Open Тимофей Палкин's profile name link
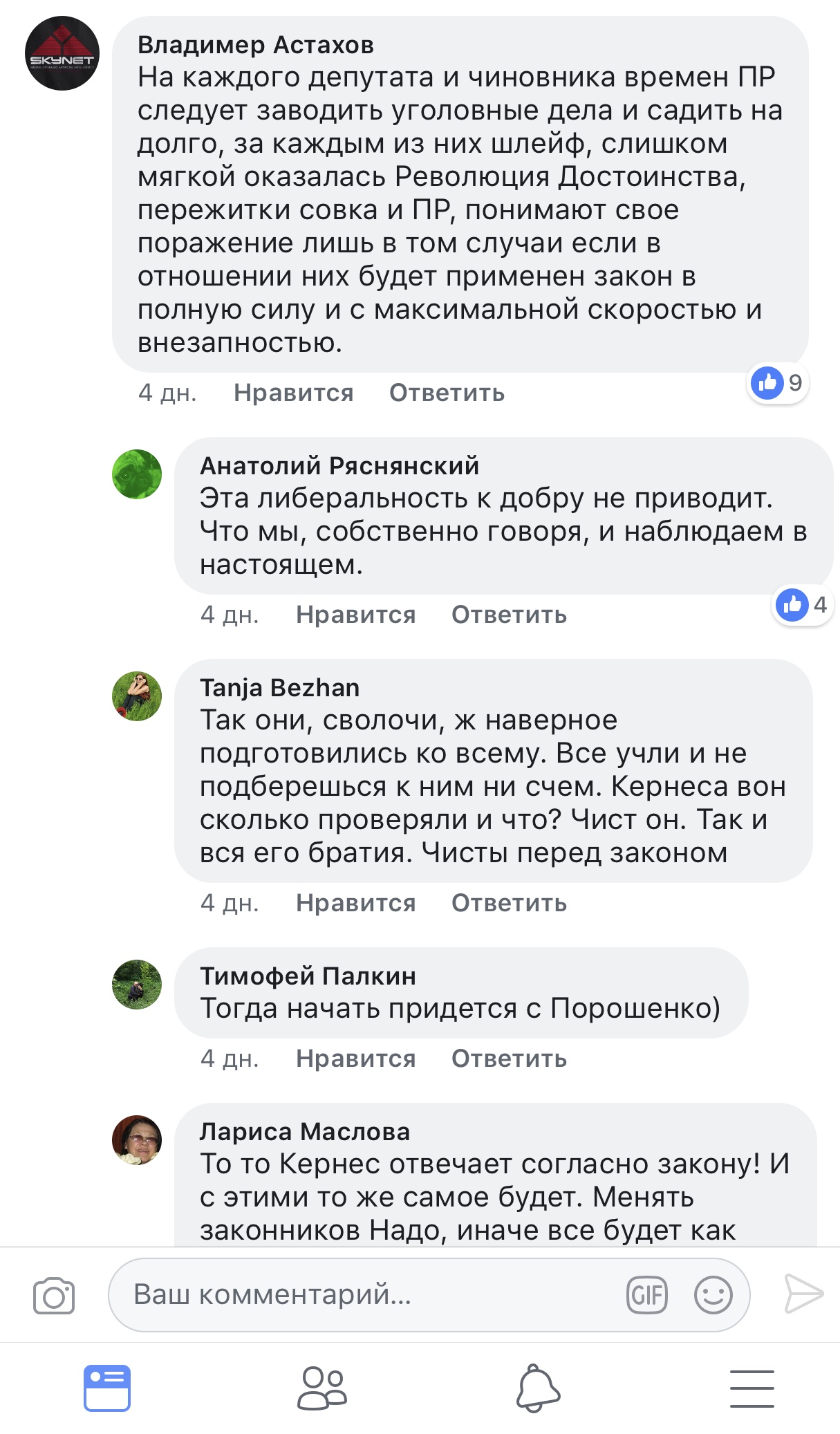This screenshot has height=1434, width=840. click(308, 976)
